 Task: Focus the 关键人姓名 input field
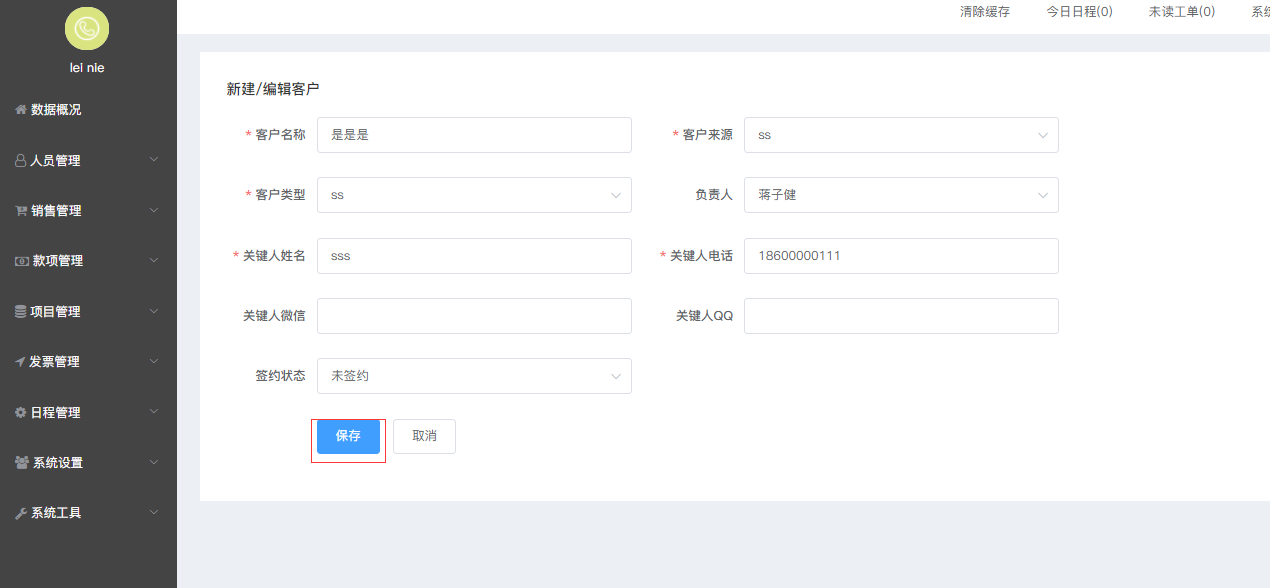tap(474, 256)
